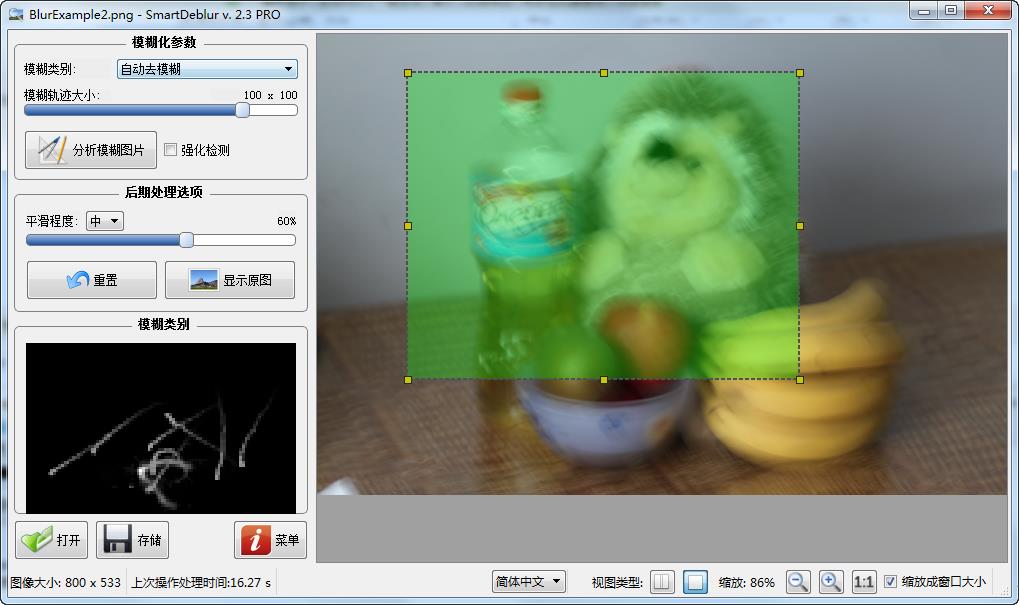Click 显示原图 to show the original

tap(230, 280)
